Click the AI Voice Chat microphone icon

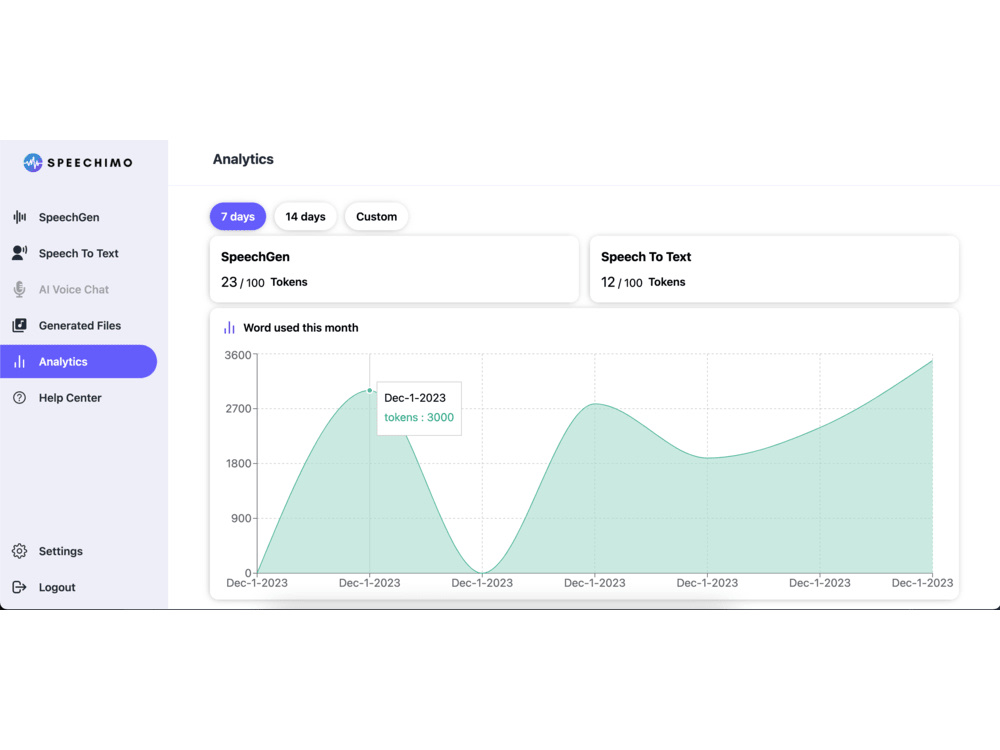(20, 290)
